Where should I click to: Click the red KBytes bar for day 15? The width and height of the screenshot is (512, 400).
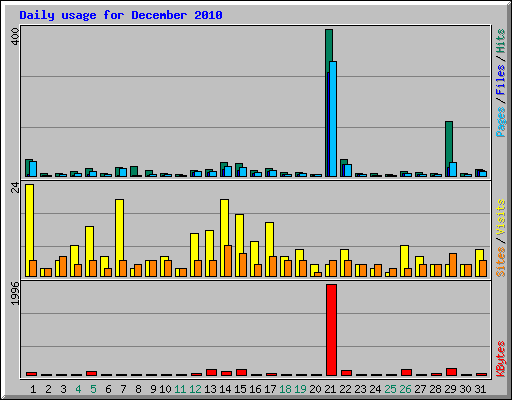tap(241, 372)
